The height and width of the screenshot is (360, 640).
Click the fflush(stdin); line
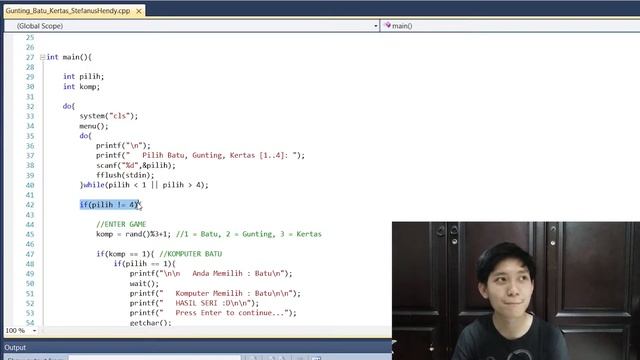pos(125,175)
